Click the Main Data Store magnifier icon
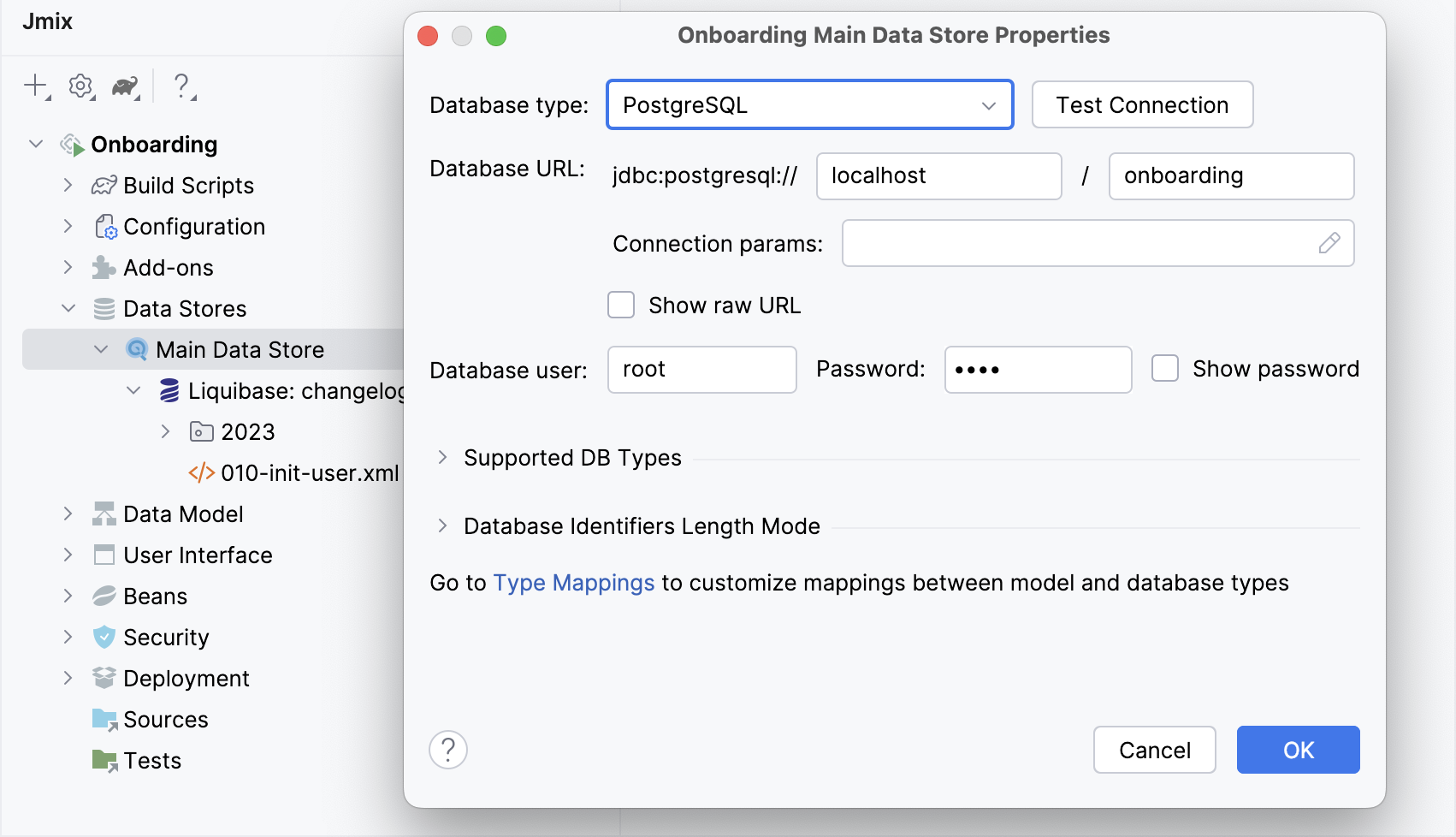The height and width of the screenshot is (837, 1456). pyautogui.click(x=135, y=349)
